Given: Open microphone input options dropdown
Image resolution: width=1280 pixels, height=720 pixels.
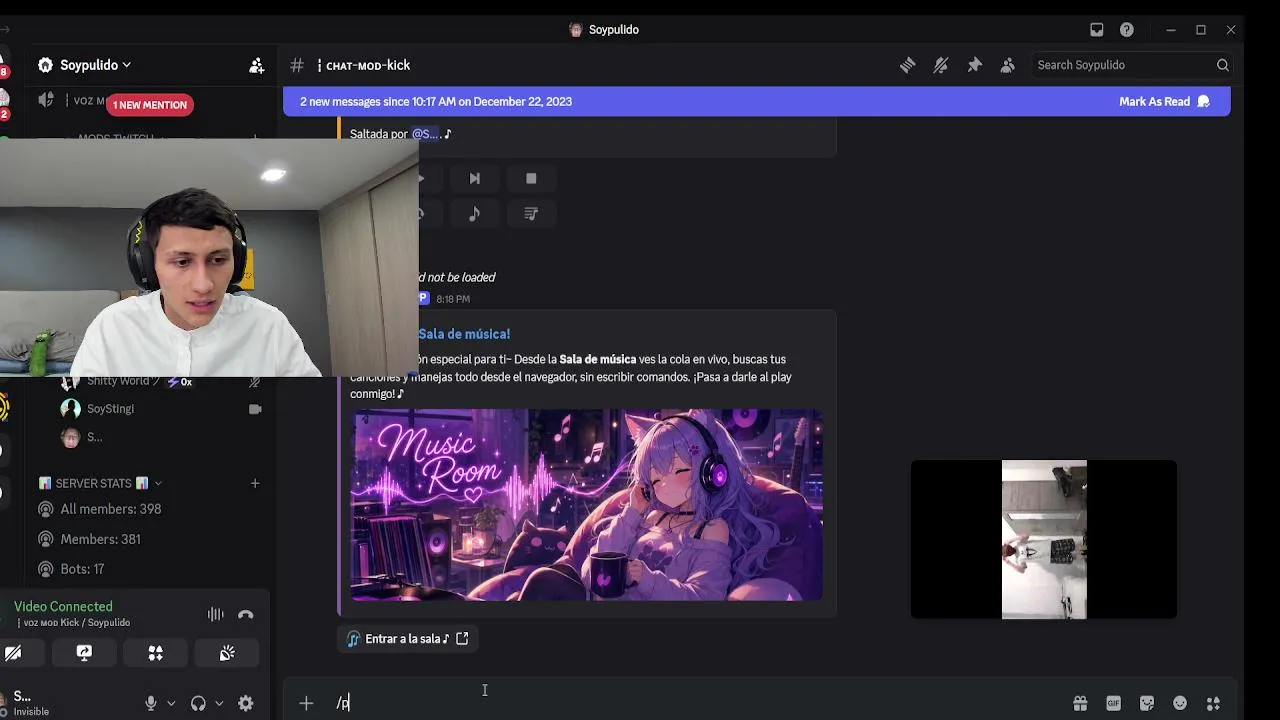Looking at the screenshot, I should click(171, 703).
